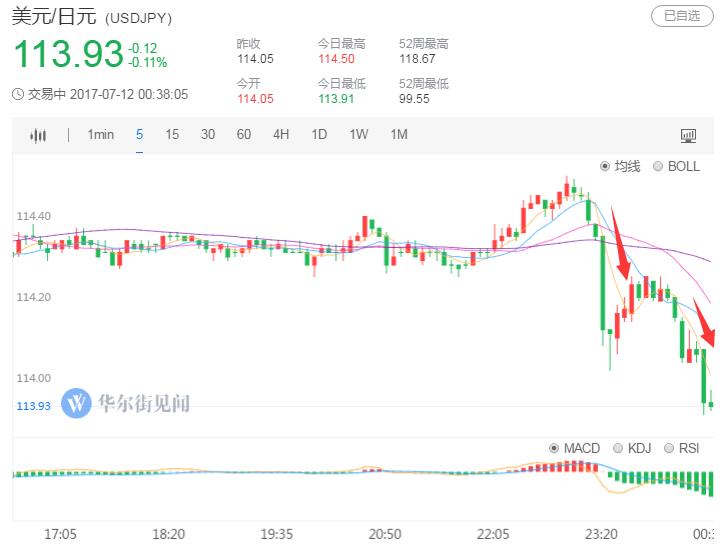Screen dimensions: 724x552
Task: Click the 114.20 price axis label
Action: pos(34,297)
